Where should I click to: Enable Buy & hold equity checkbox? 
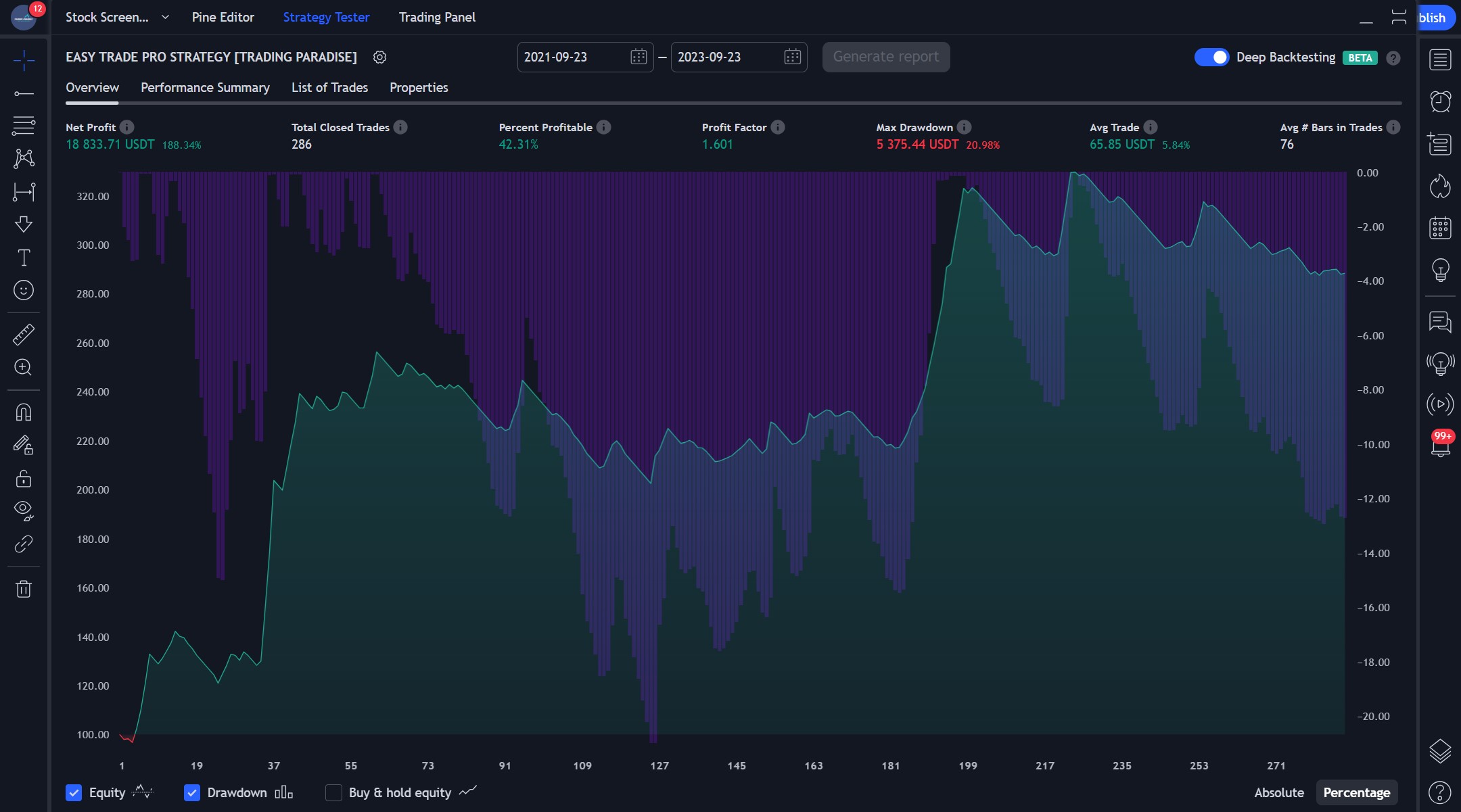click(333, 792)
